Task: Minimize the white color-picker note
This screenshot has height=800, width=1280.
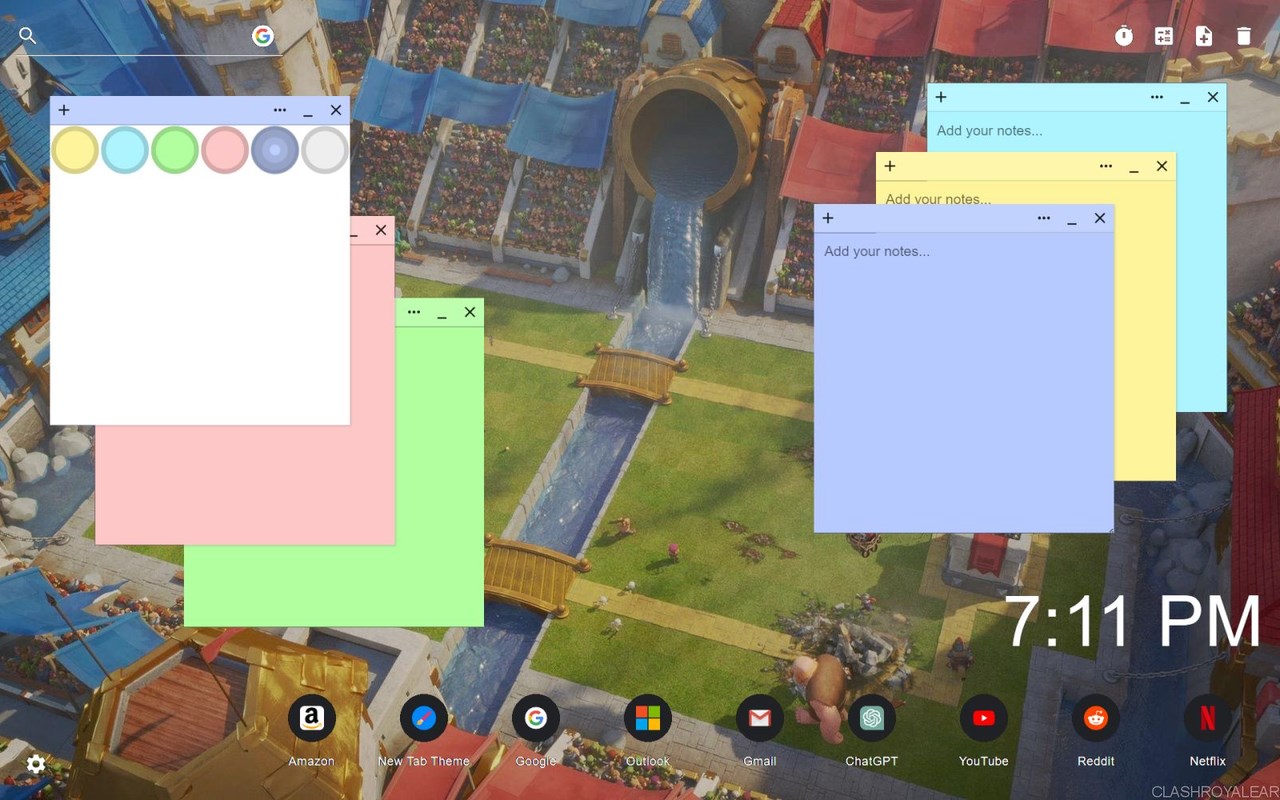Action: [x=308, y=112]
